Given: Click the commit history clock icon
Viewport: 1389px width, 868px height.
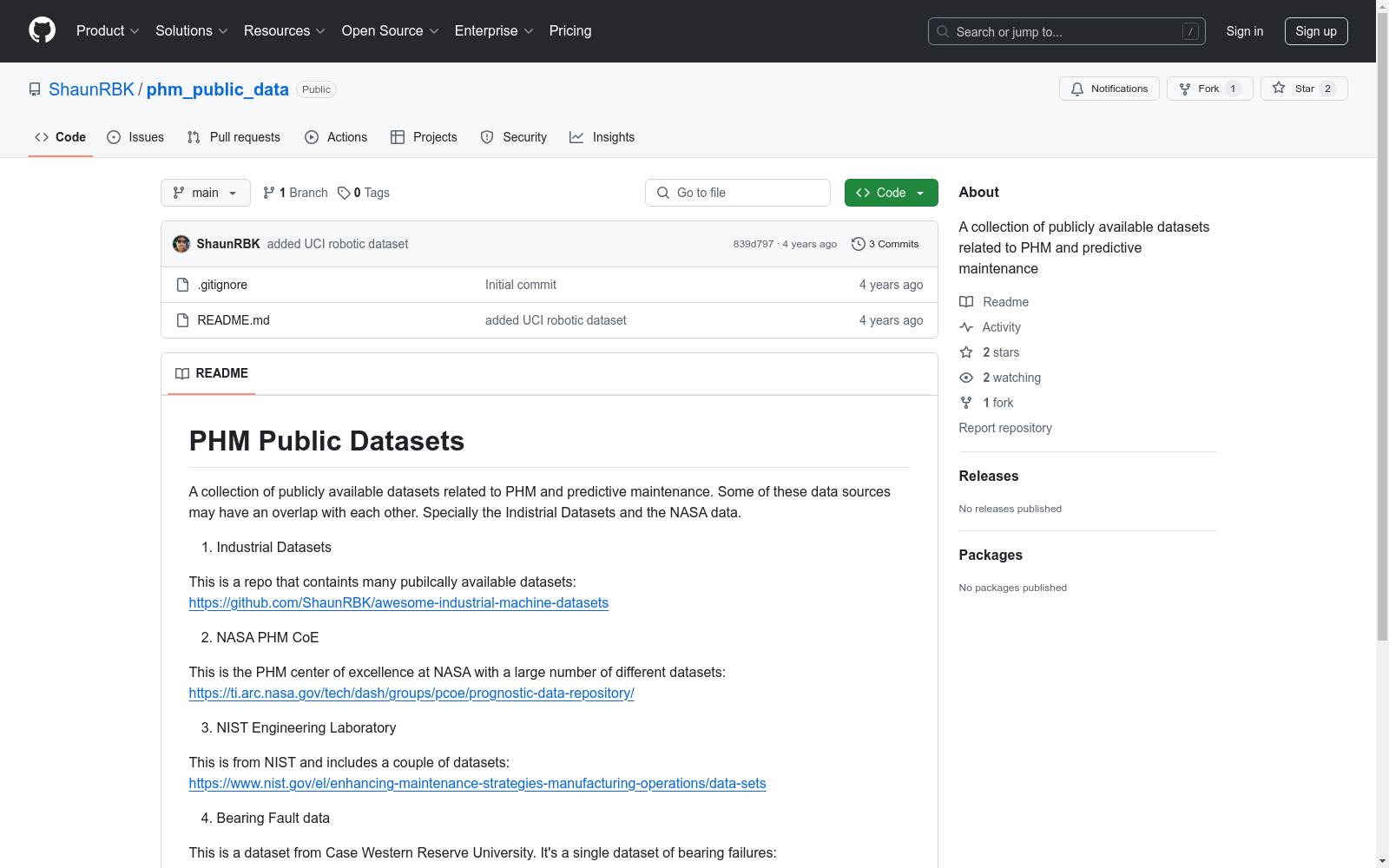Looking at the screenshot, I should click(x=859, y=244).
